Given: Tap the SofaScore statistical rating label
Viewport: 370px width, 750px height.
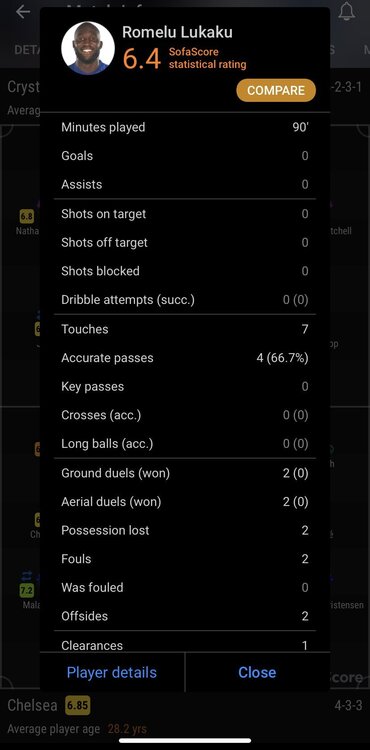Looking at the screenshot, I should (207, 58).
